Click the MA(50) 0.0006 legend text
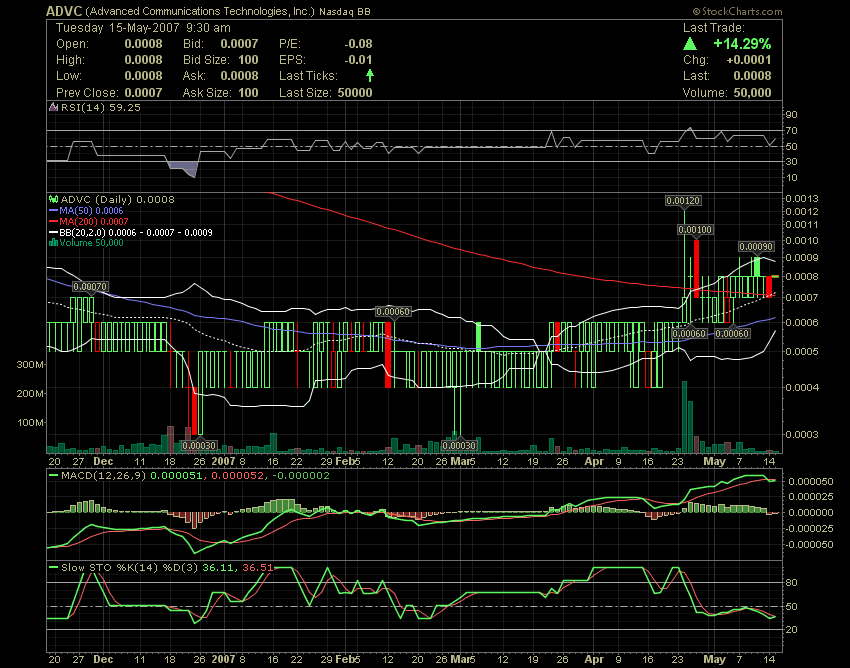The image size is (850, 668). 91,210
